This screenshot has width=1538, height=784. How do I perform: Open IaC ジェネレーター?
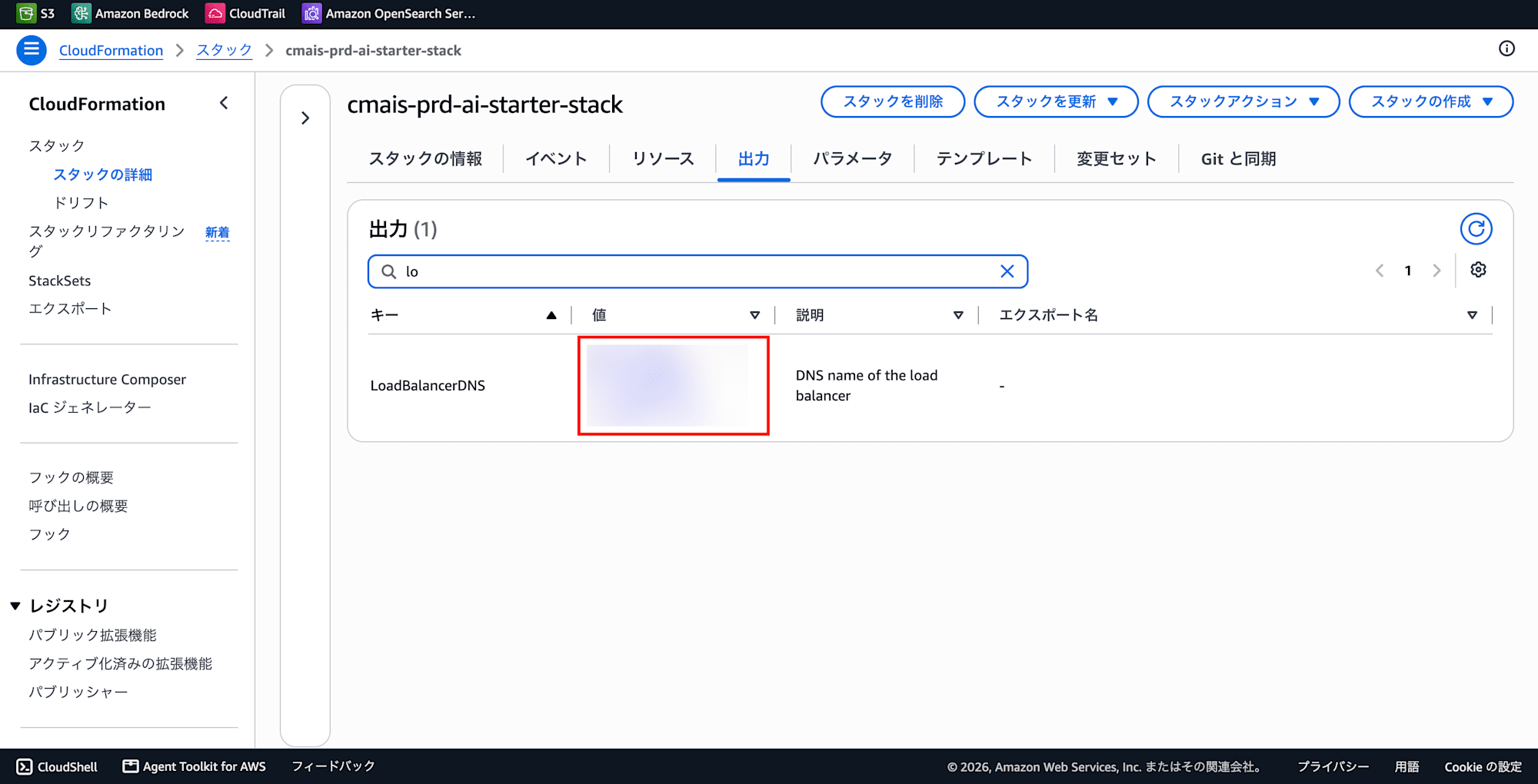(89, 407)
